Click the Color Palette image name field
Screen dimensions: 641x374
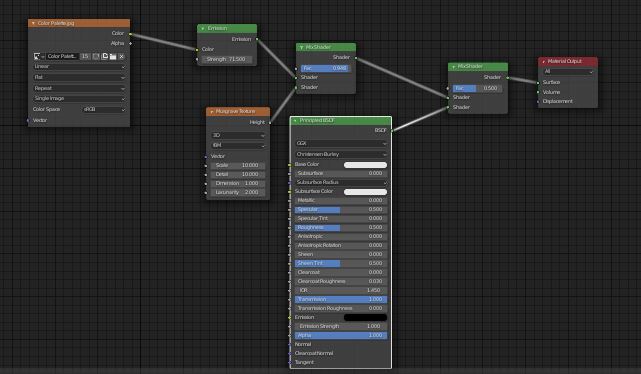click(x=62, y=56)
